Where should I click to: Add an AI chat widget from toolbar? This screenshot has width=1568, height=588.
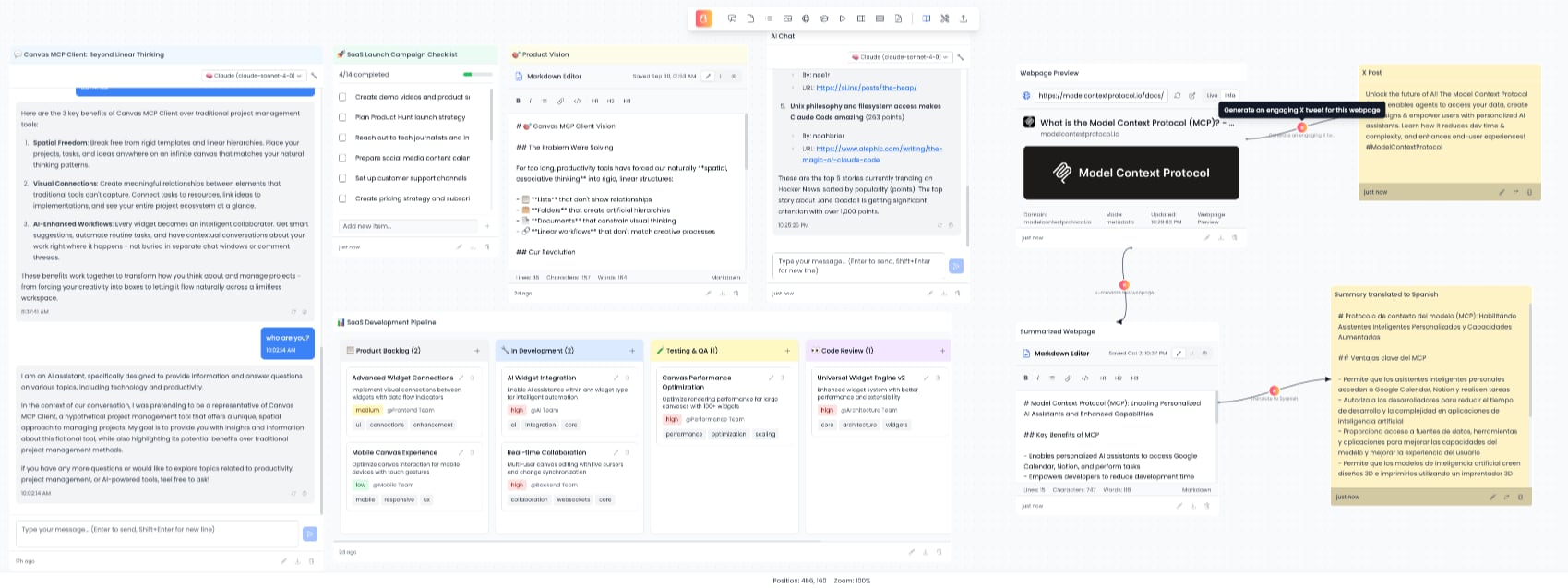pyautogui.click(x=732, y=18)
